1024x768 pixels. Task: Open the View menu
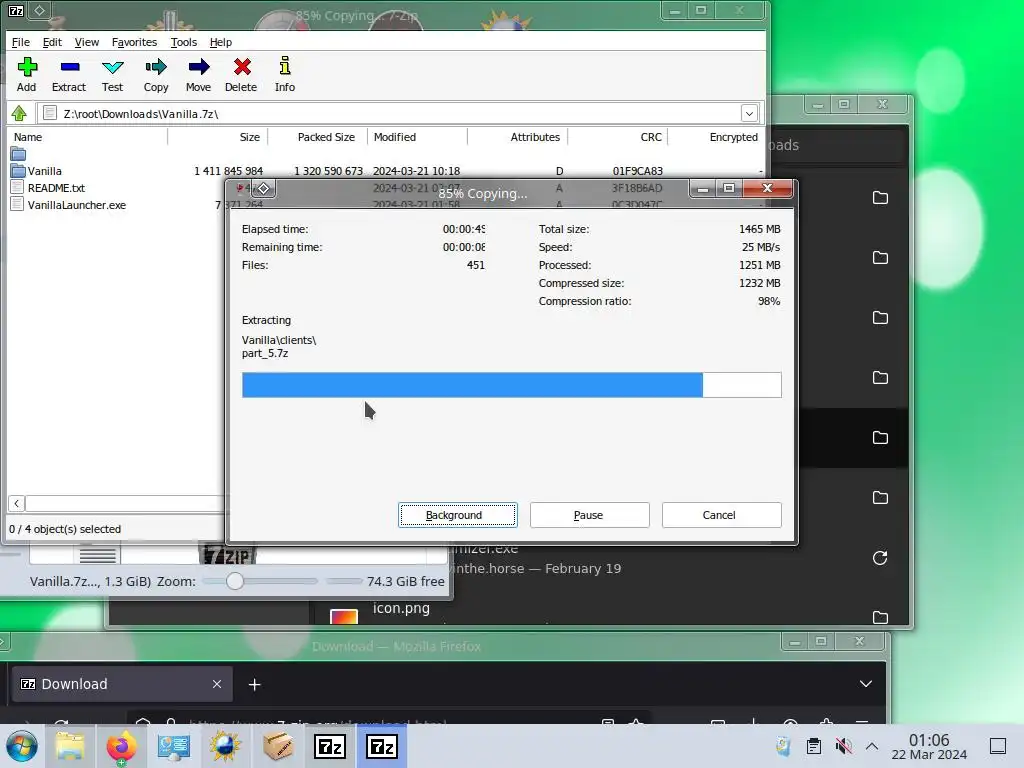click(x=87, y=42)
